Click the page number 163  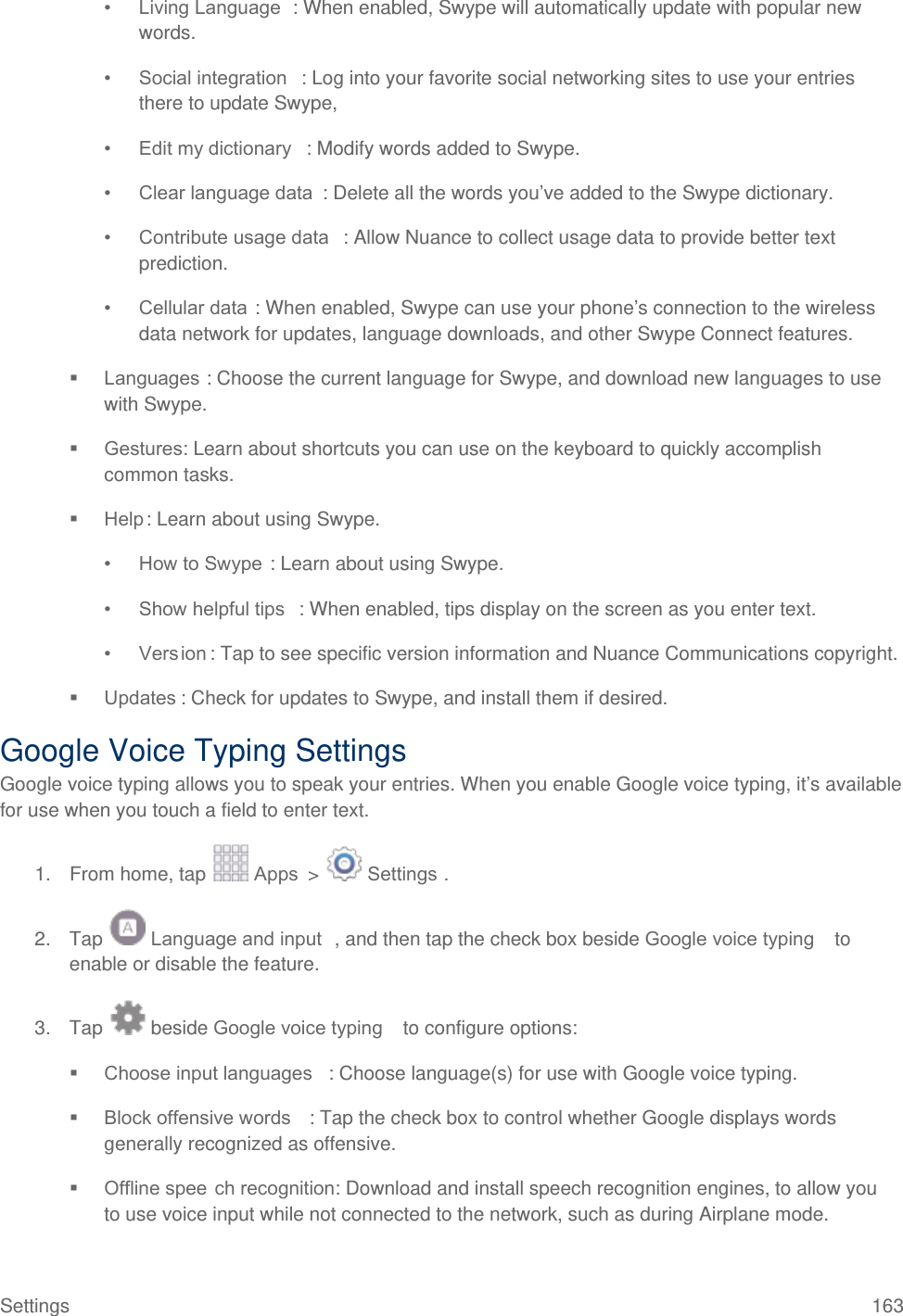(x=887, y=1305)
